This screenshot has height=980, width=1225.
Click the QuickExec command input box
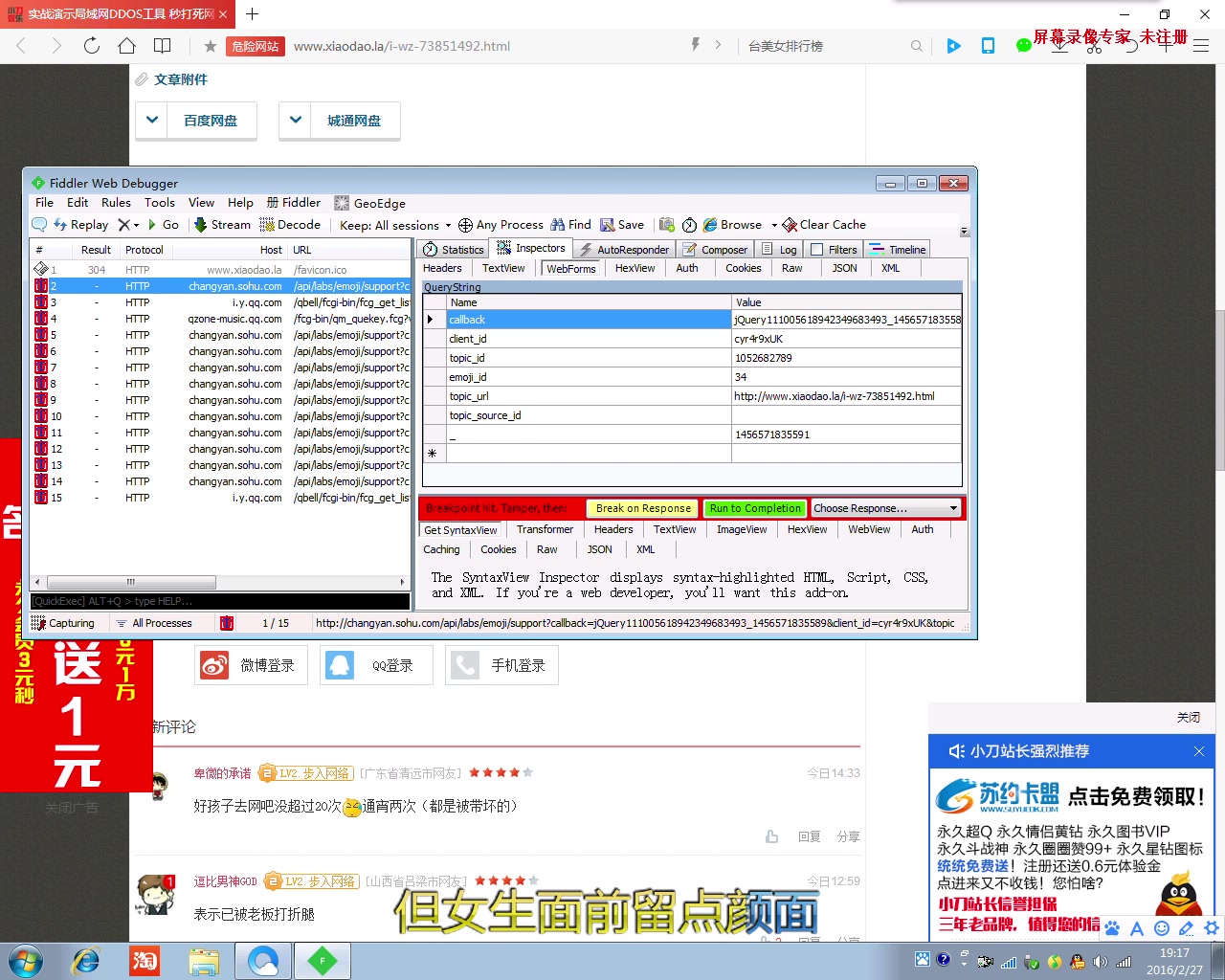(x=220, y=601)
